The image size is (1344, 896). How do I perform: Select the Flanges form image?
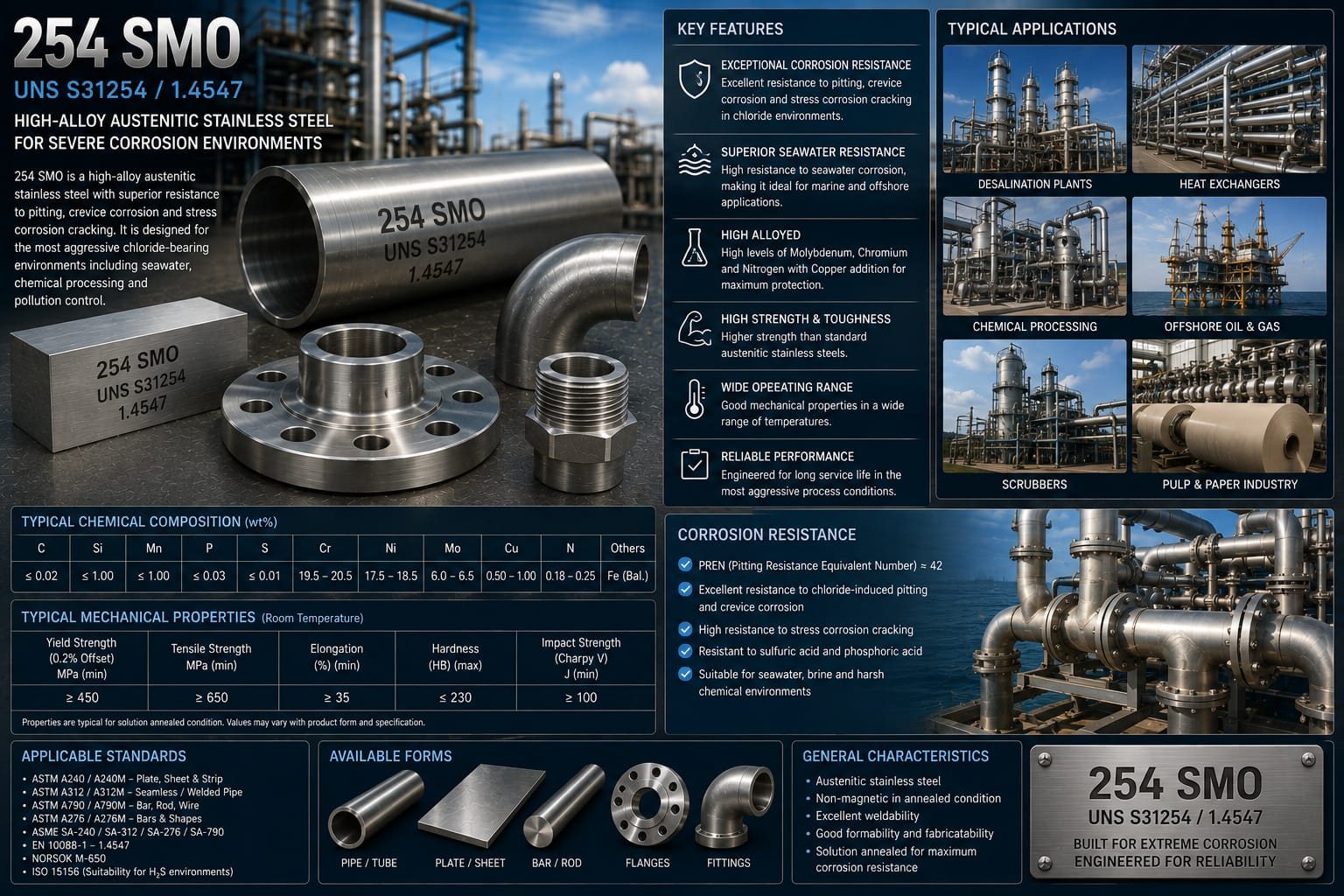647,806
